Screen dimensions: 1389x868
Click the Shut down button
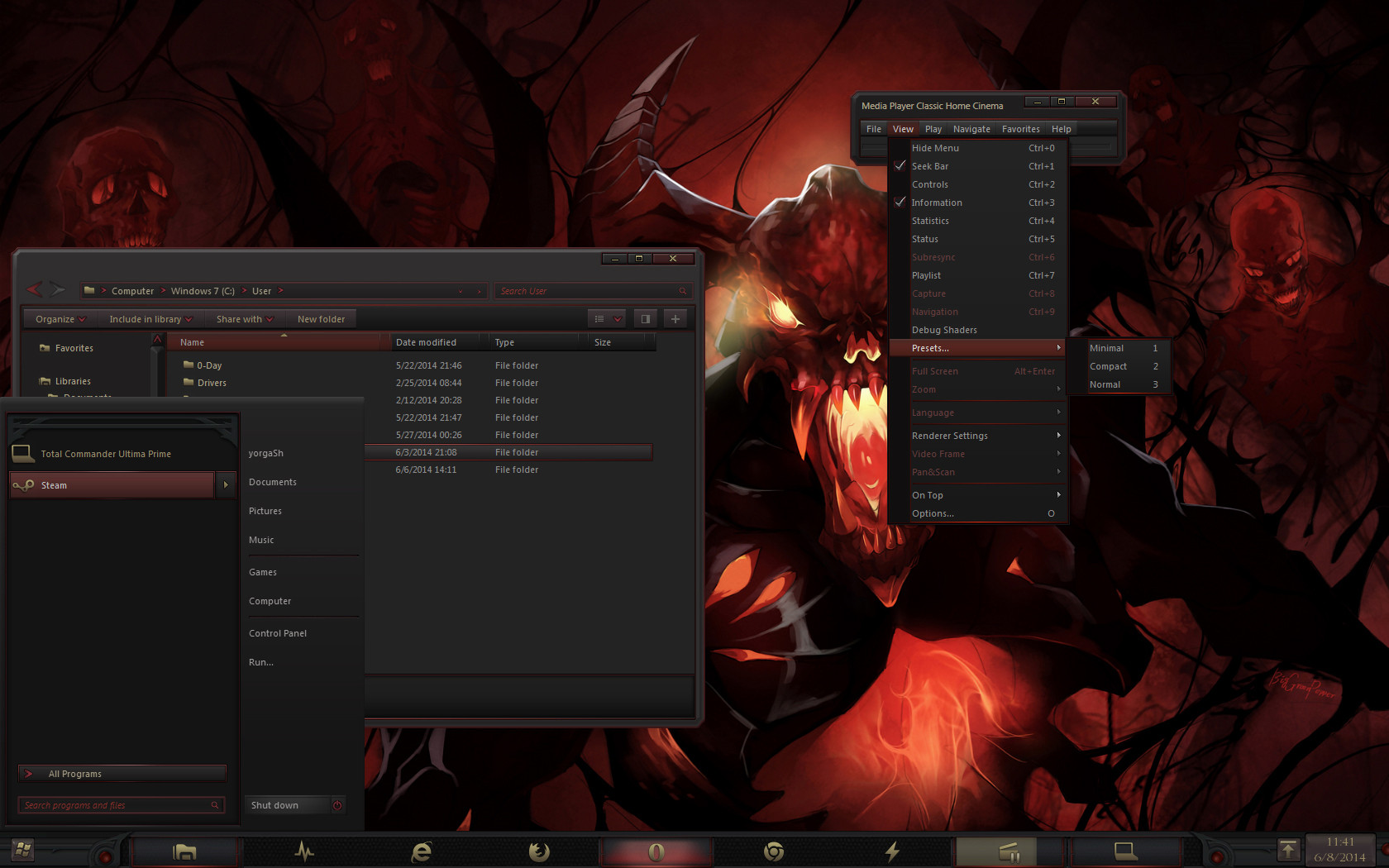[288, 805]
